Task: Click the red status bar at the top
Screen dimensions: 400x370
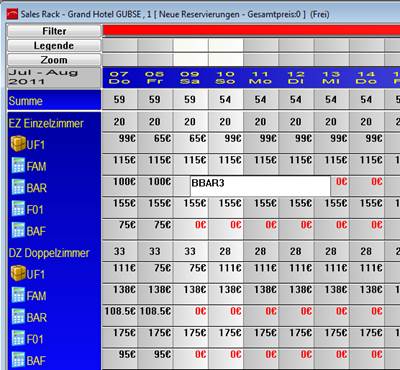Action: click(x=251, y=30)
